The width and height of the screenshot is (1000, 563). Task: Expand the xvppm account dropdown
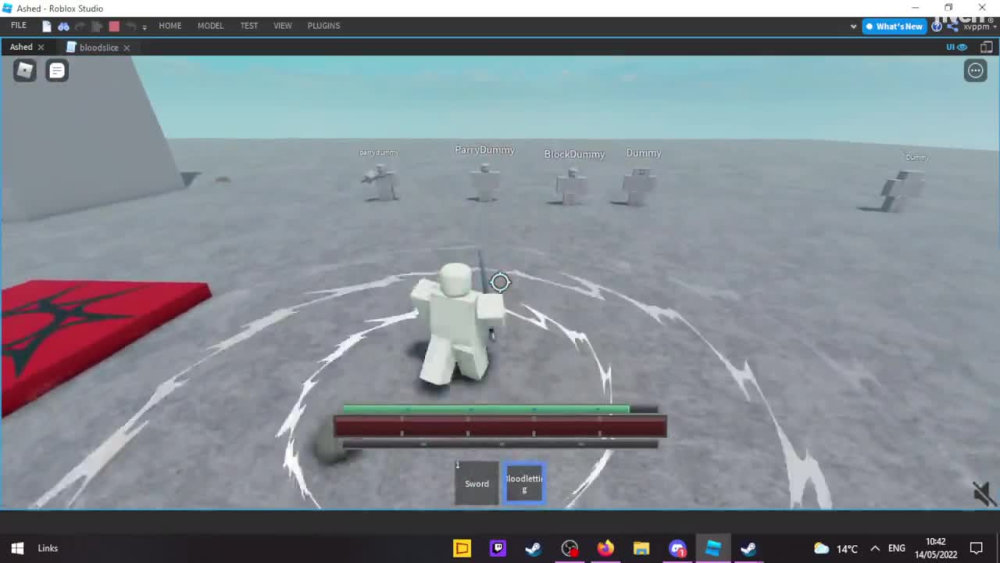point(979,27)
